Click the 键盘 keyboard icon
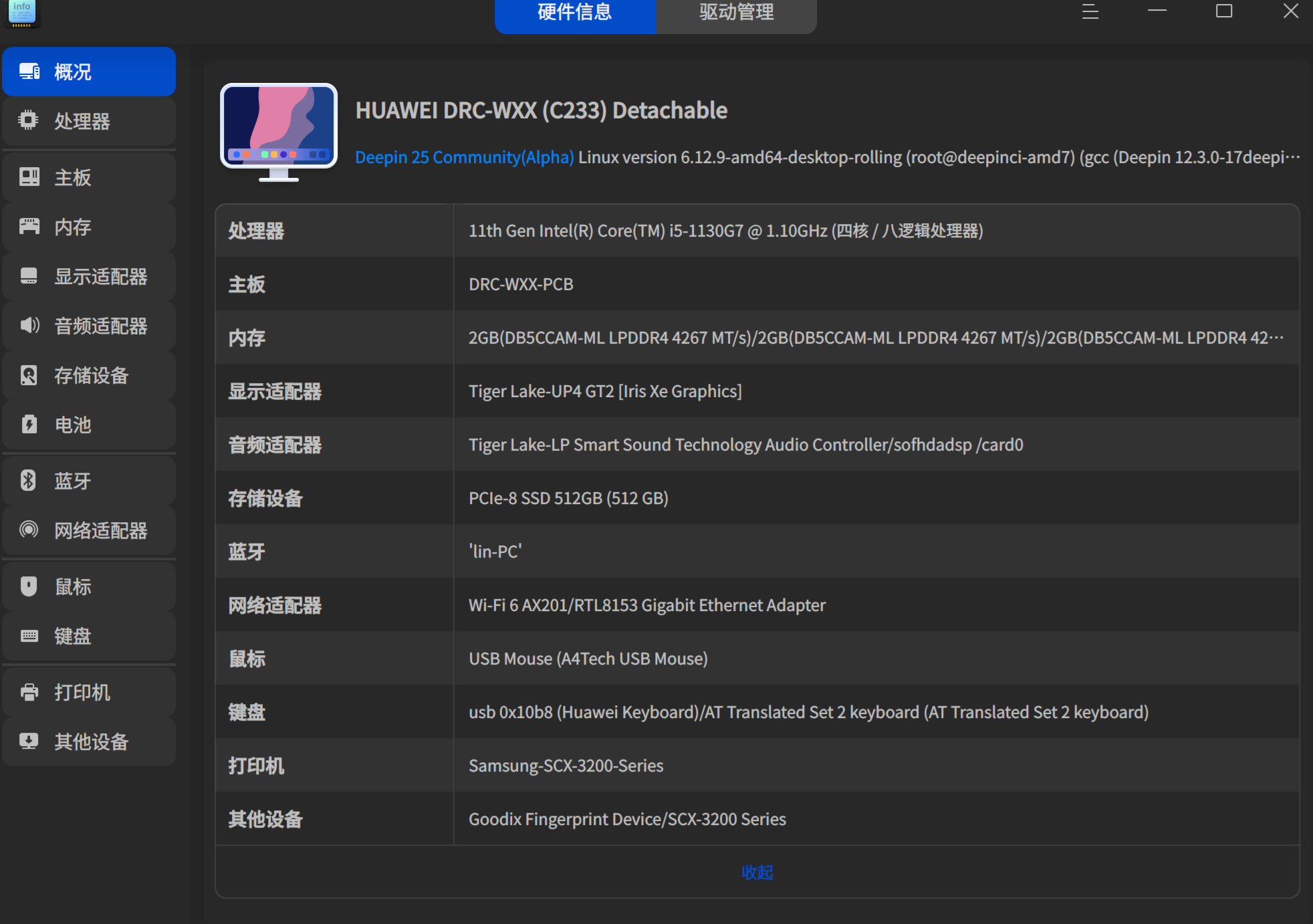 tap(29, 635)
